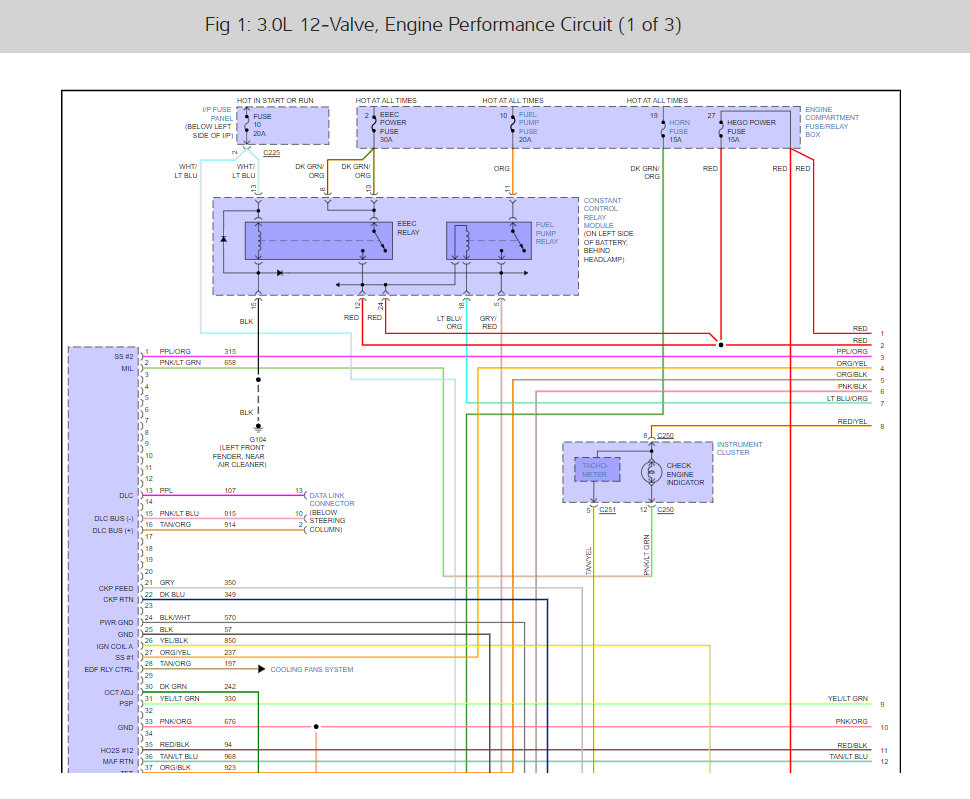The image size is (970, 799).
Task: Click the red wire splice dot near HEGO line
Action: click(x=721, y=344)
